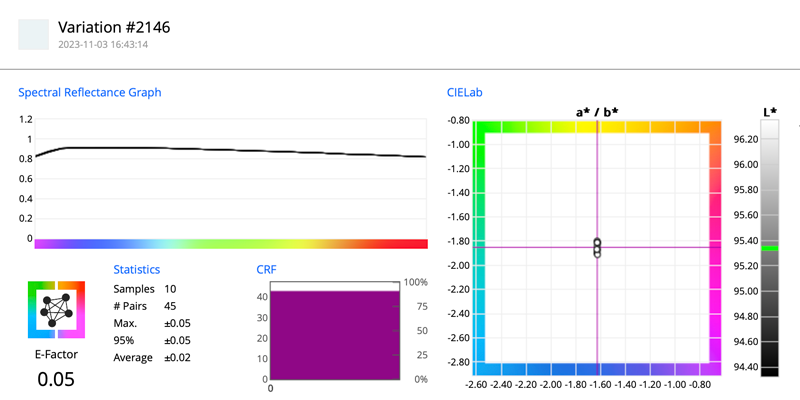Click the # Pairs value 45
The width and height of the screenshot is (800, 400).
click(170, 307)
